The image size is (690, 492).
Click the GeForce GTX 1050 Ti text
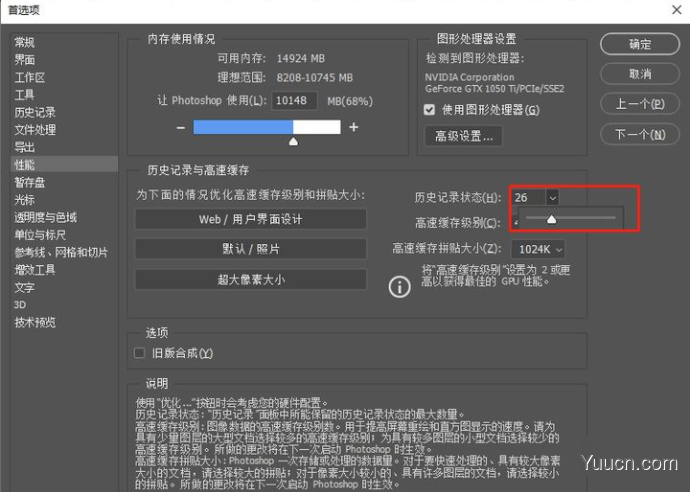pyautogui.click(x=495, y=89)
